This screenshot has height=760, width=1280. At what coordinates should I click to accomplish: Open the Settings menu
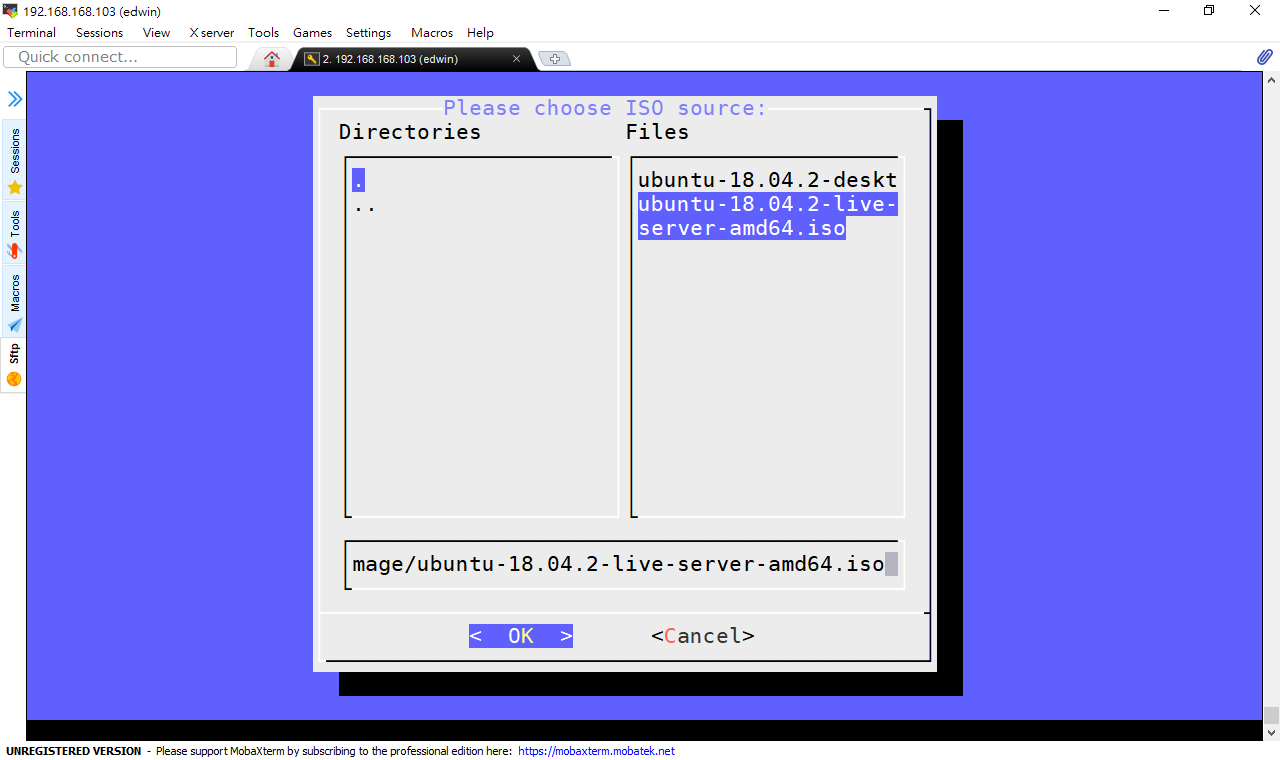pyautogui.click(x=368, y=32)
